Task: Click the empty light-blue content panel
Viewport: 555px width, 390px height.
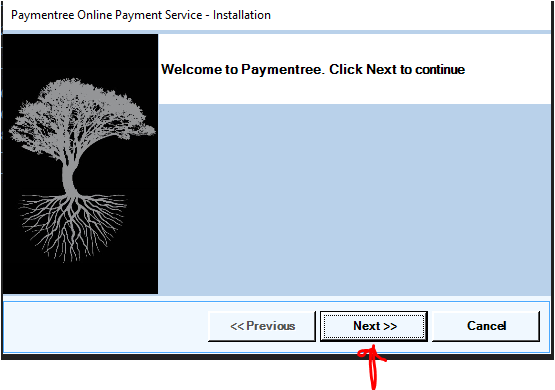Action: (355, 199)
